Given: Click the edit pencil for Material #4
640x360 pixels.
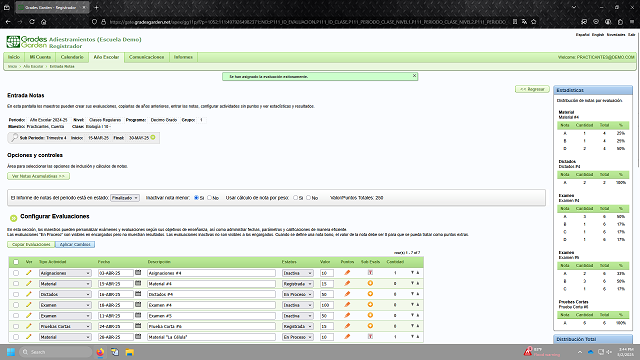Looking at the screenshot, I should 29,283.
